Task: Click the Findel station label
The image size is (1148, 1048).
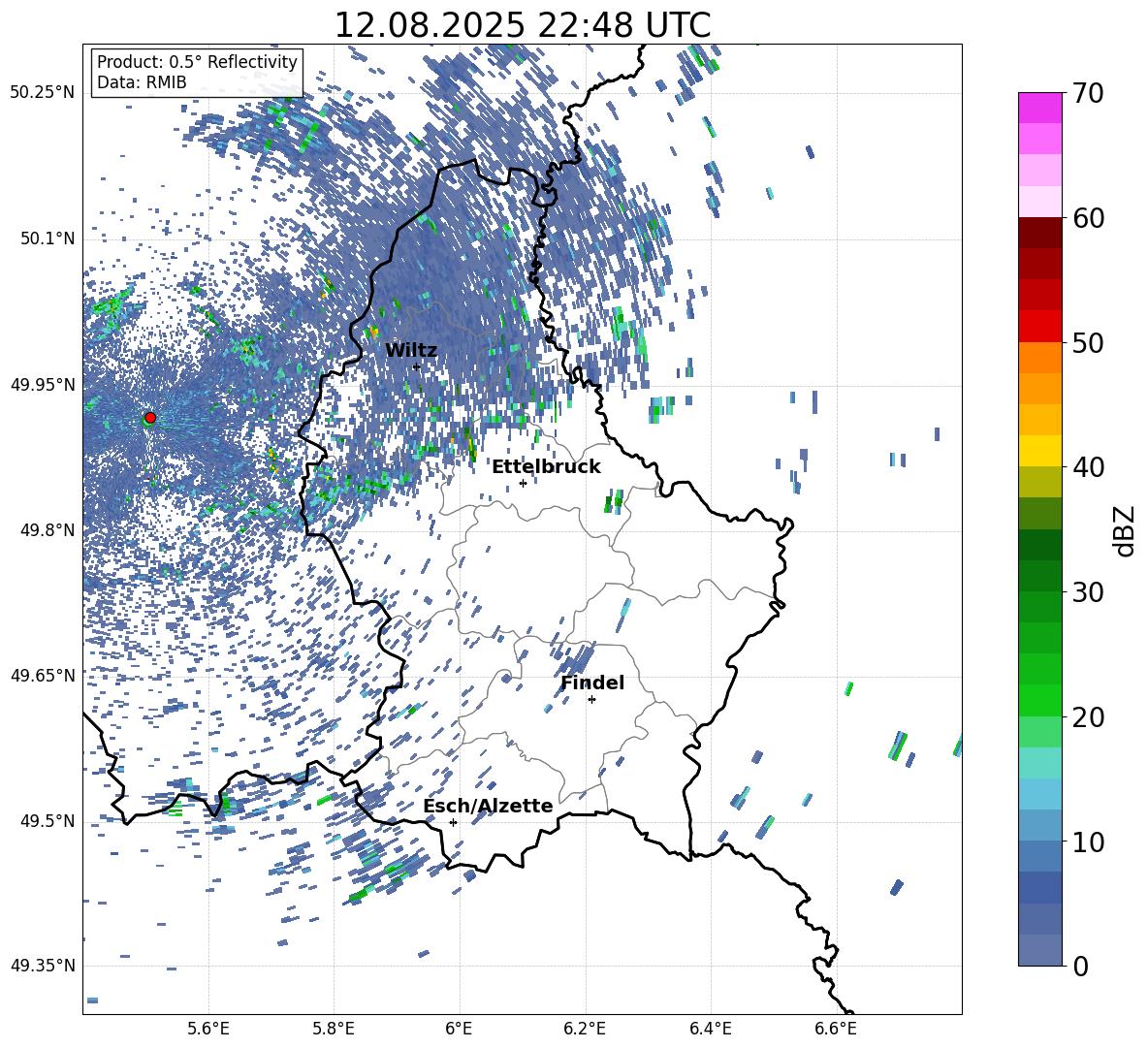Action: [592, 683]
